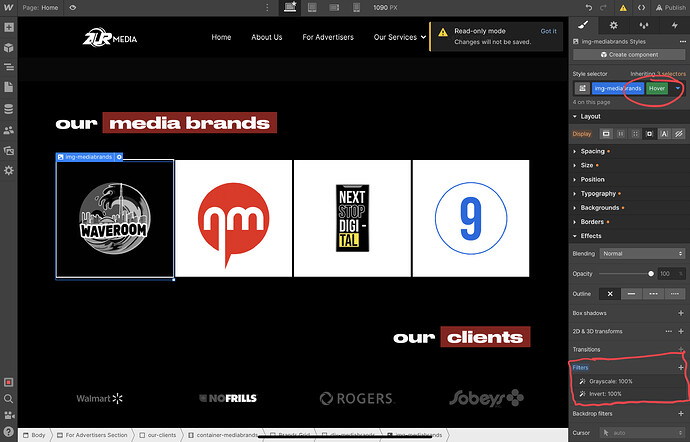Select the desktop base breakpoint

tap(290, 7)
